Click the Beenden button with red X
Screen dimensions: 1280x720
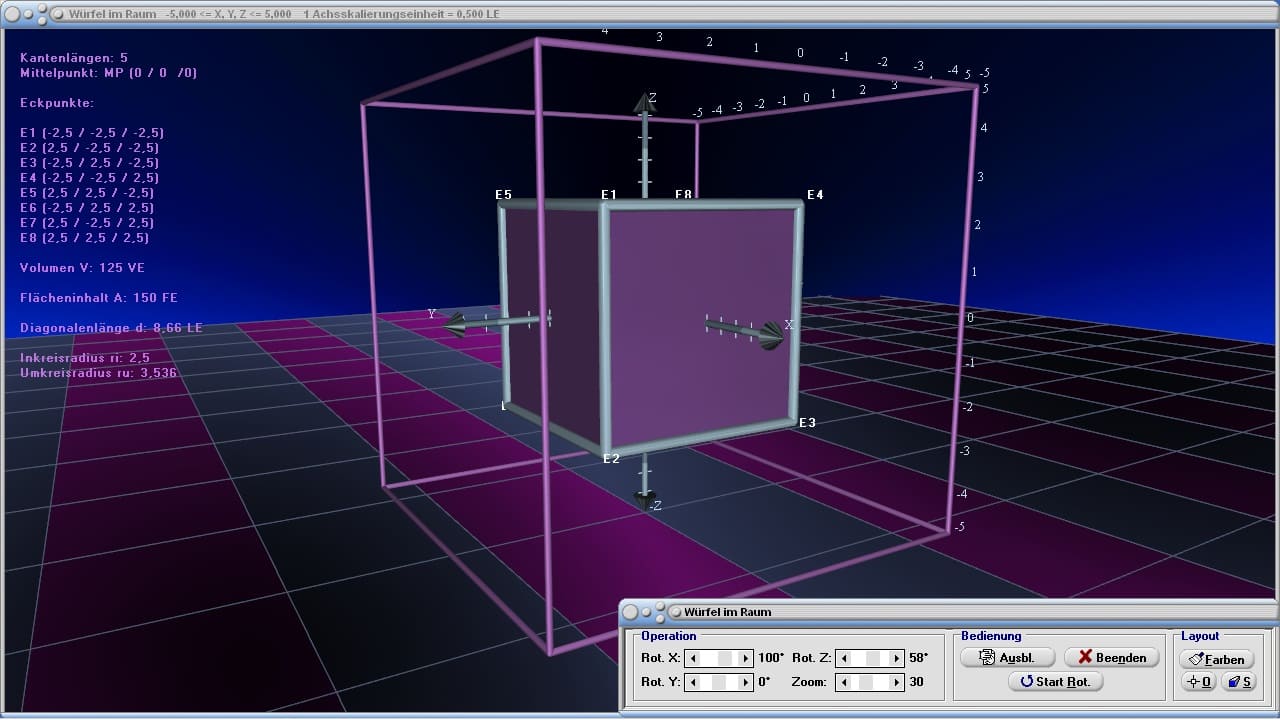(x=1111, y=657)
